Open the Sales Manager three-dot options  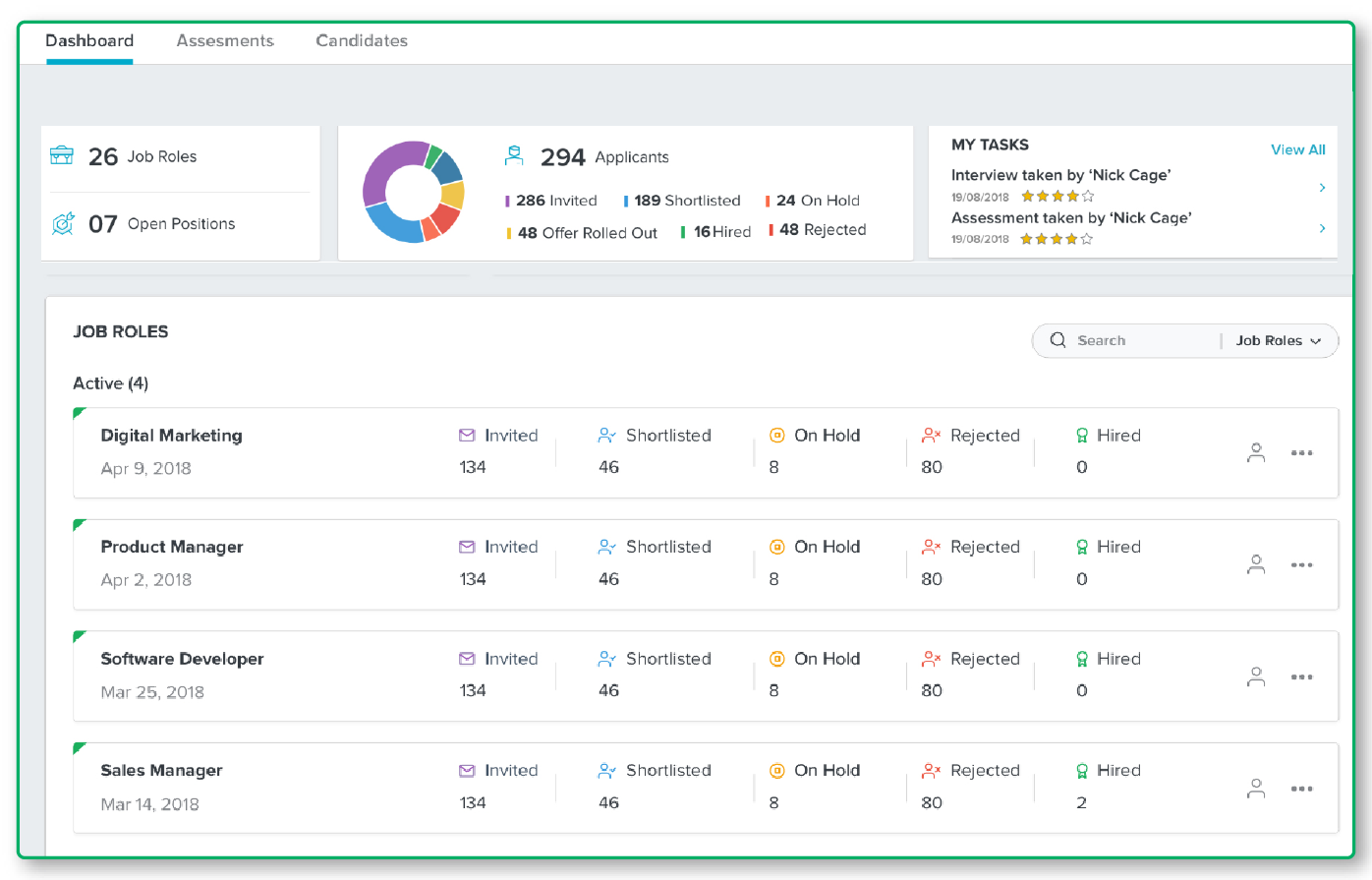[1302, 789]
